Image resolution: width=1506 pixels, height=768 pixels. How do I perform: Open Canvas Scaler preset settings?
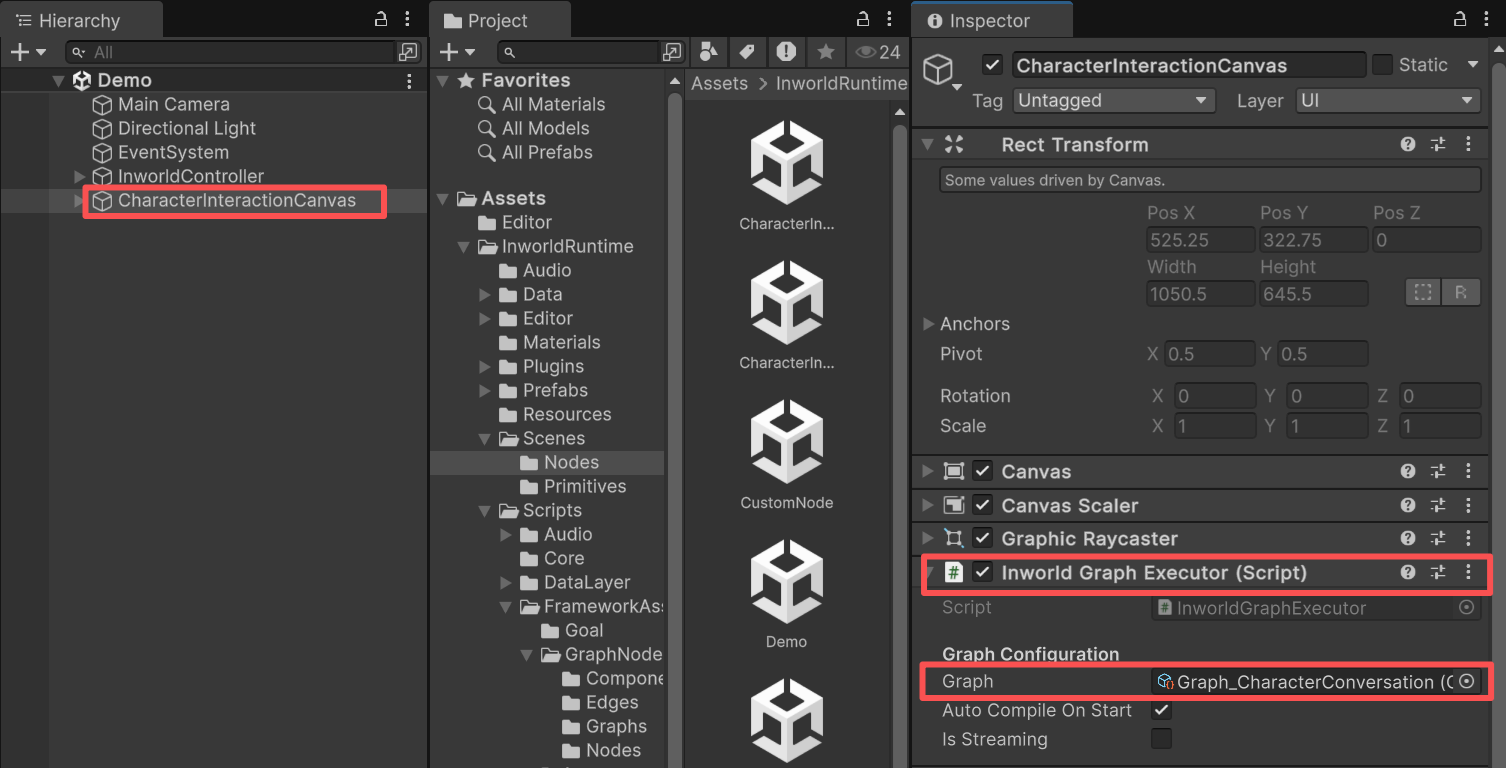tap(1438, 505)
